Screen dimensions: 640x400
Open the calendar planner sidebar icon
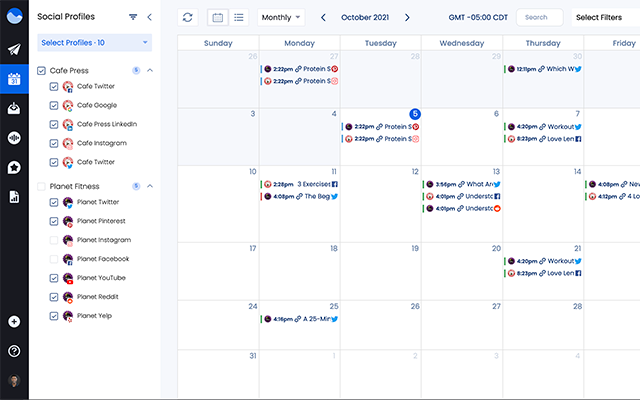pos(14,79)
